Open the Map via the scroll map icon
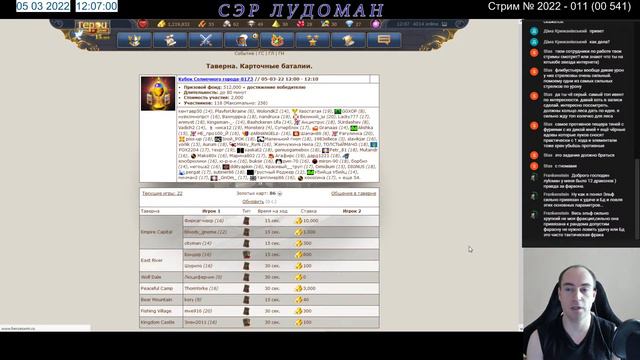The height and width of the screenshot is (360, 640). [x=170, y=40]
